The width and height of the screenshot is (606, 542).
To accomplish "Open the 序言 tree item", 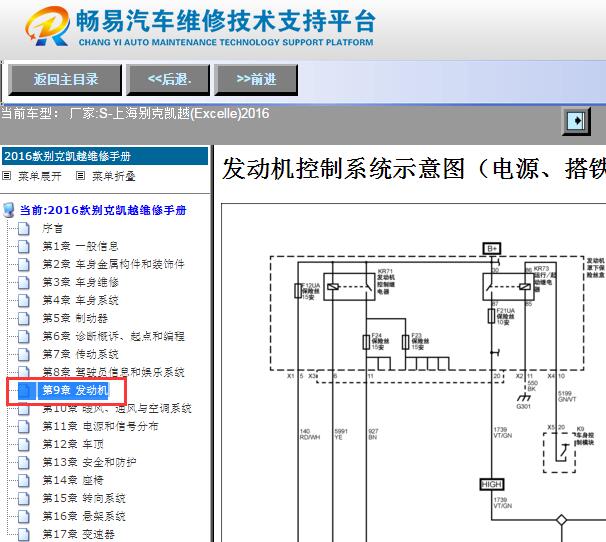I will pos(53,228).
